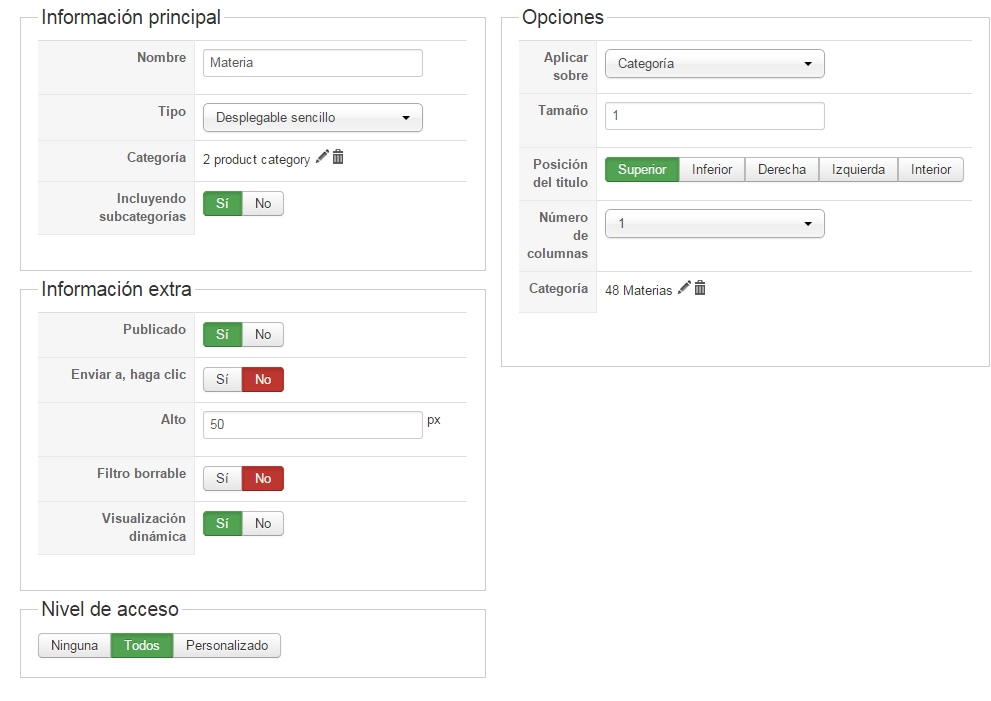The image size is (991, 701).
Task: Select Derecha for title position
Action: [782, 169]
